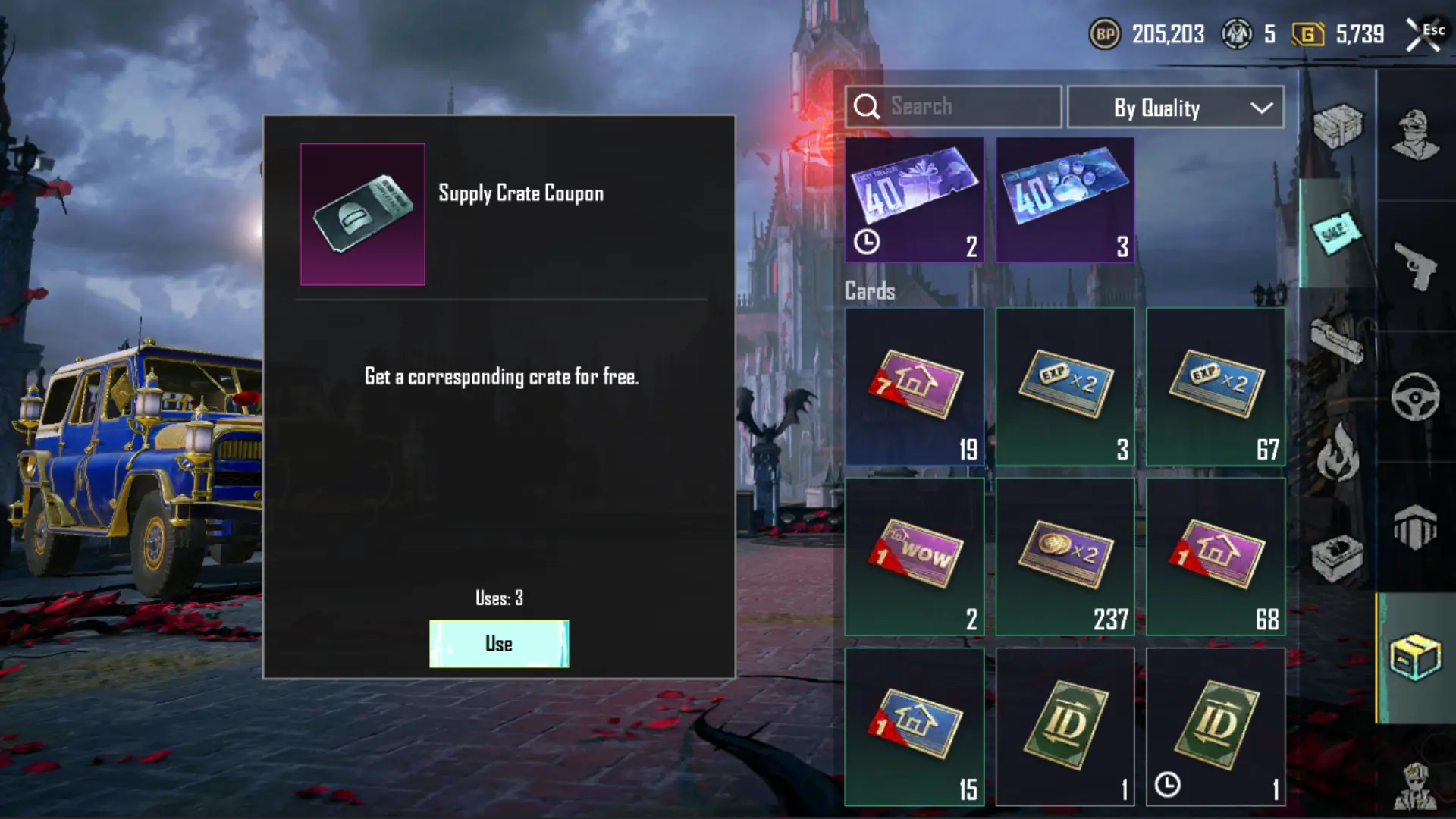Select the purple 40 gift coupon with timer
The width and height of the screenshot is (1456, 819).
pyautogui.click(x=915, y=200)
